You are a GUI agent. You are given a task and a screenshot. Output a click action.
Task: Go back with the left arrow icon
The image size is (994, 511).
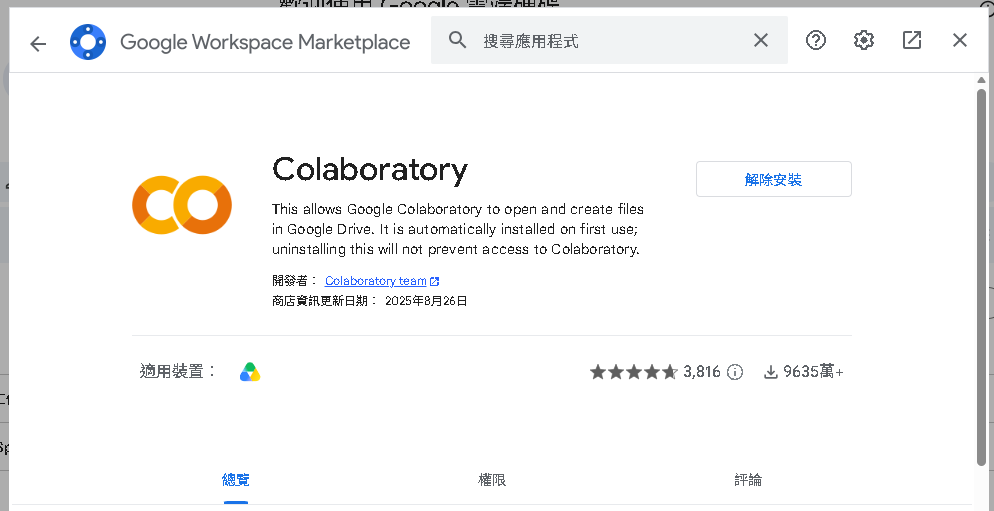38,43
